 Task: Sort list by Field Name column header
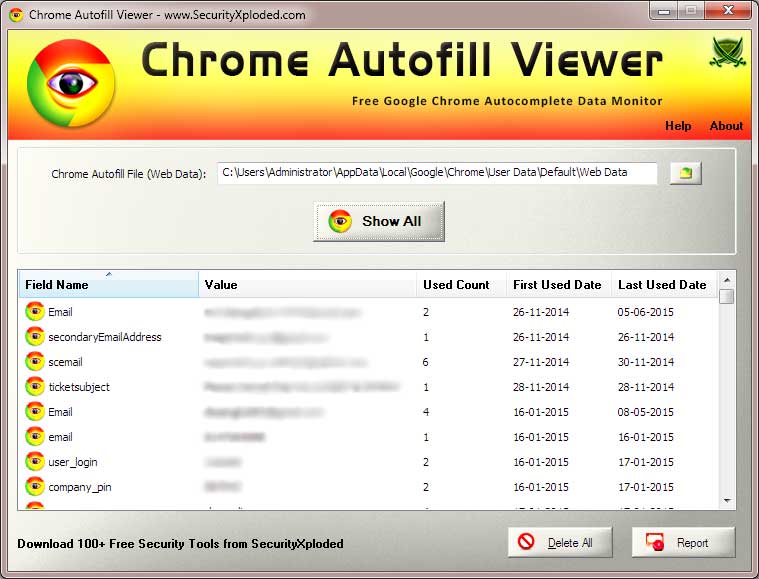click(x=108, y=285)
